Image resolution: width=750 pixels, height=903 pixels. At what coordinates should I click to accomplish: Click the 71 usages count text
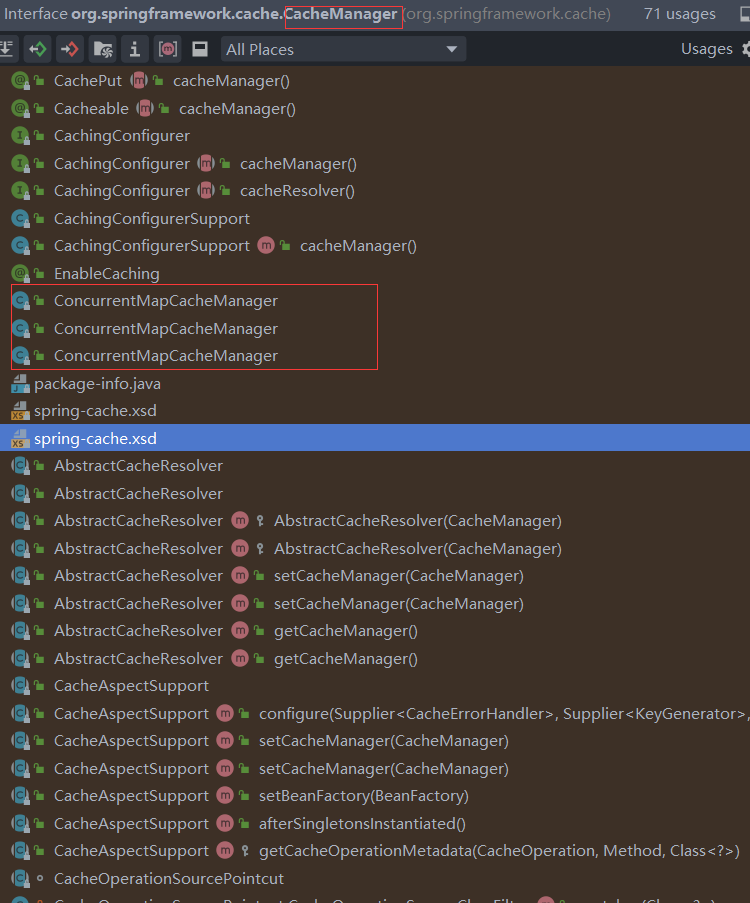(680, 14)
